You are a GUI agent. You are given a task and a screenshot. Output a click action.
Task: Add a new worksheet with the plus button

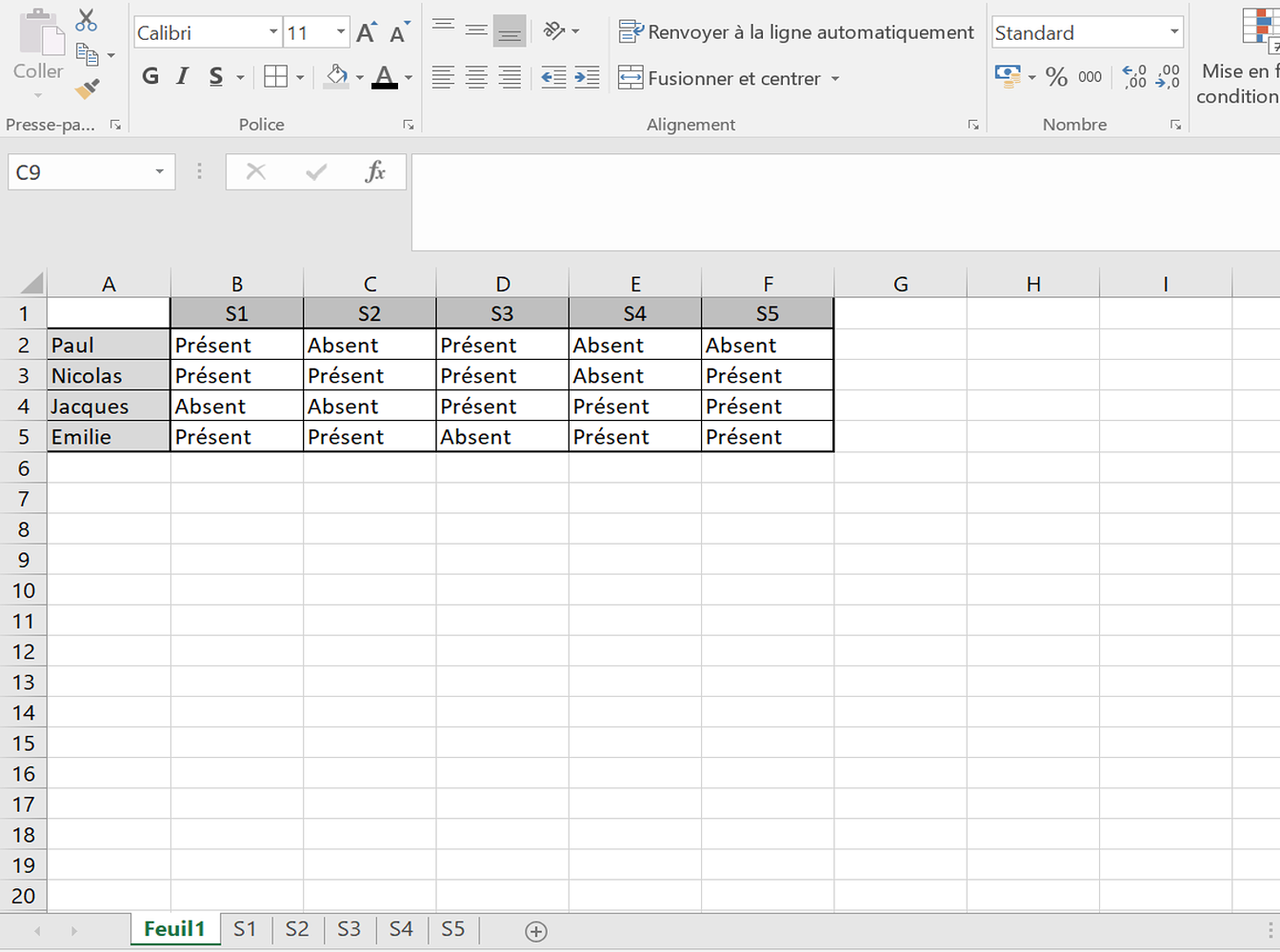point(535,930)
